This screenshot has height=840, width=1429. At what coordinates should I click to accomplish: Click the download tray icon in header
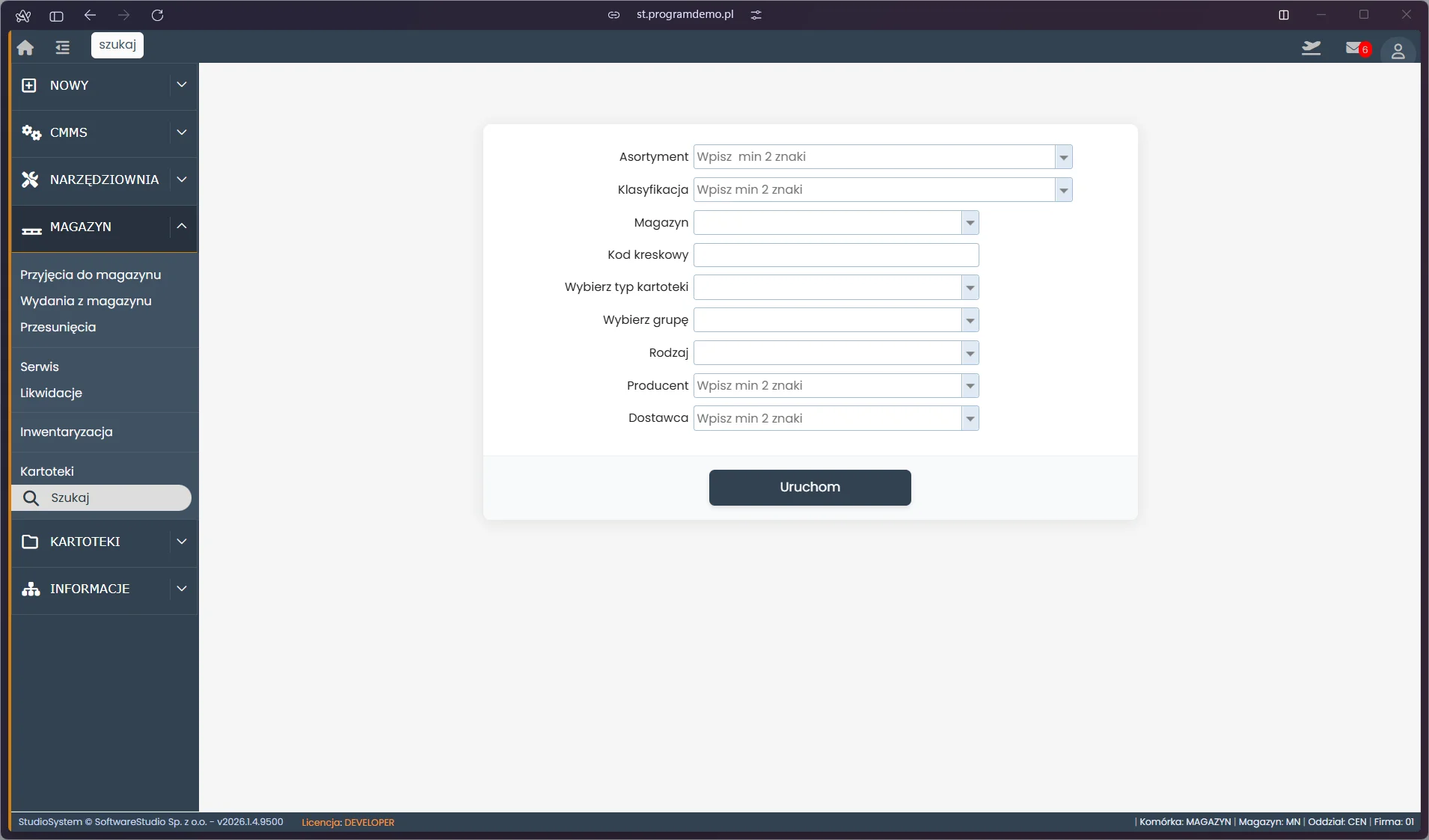1311,48
